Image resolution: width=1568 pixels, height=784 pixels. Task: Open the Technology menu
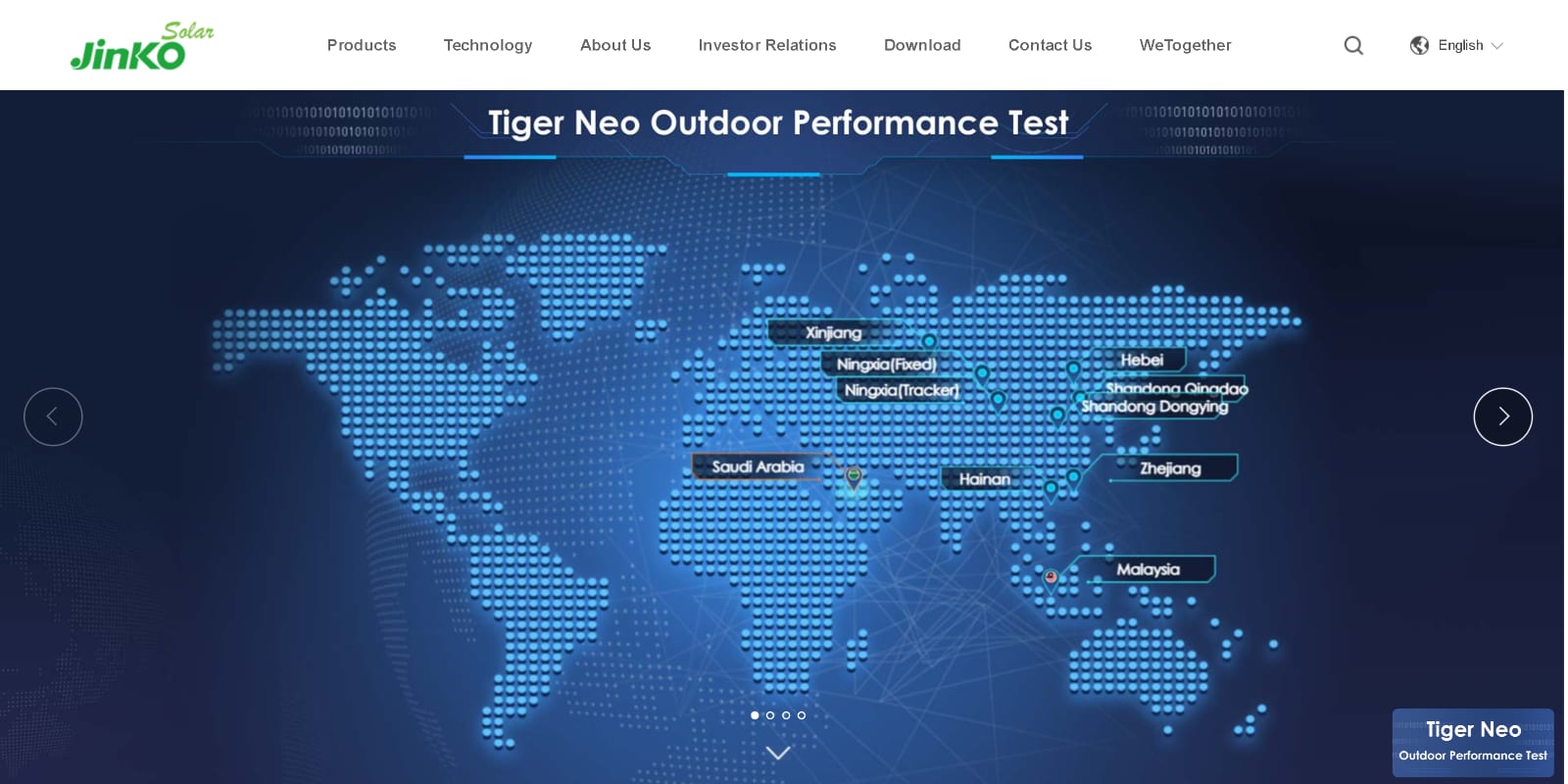[488, 45]
